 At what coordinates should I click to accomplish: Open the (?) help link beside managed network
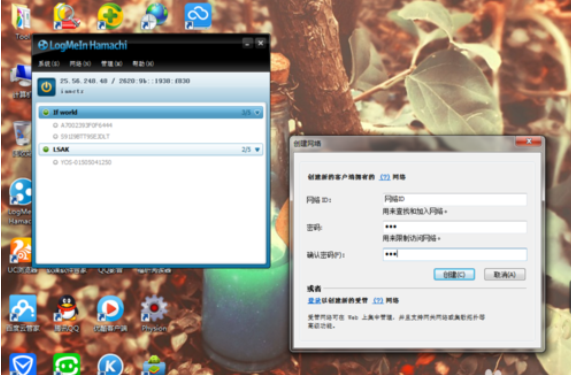(378, 301)
